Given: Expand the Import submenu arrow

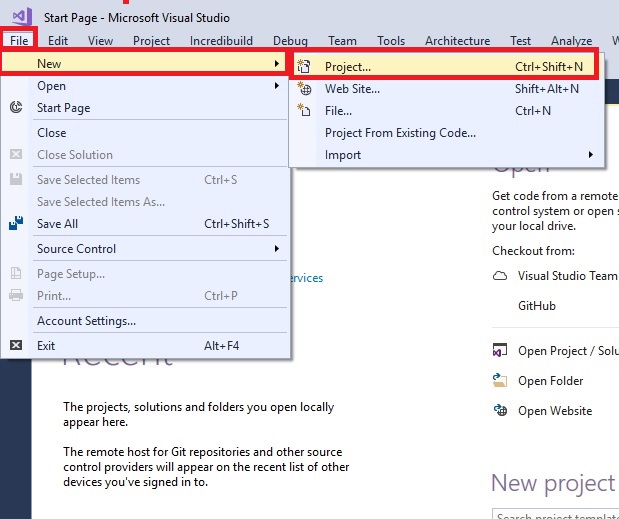Looking at the screenshot, I should click(591, 154).
